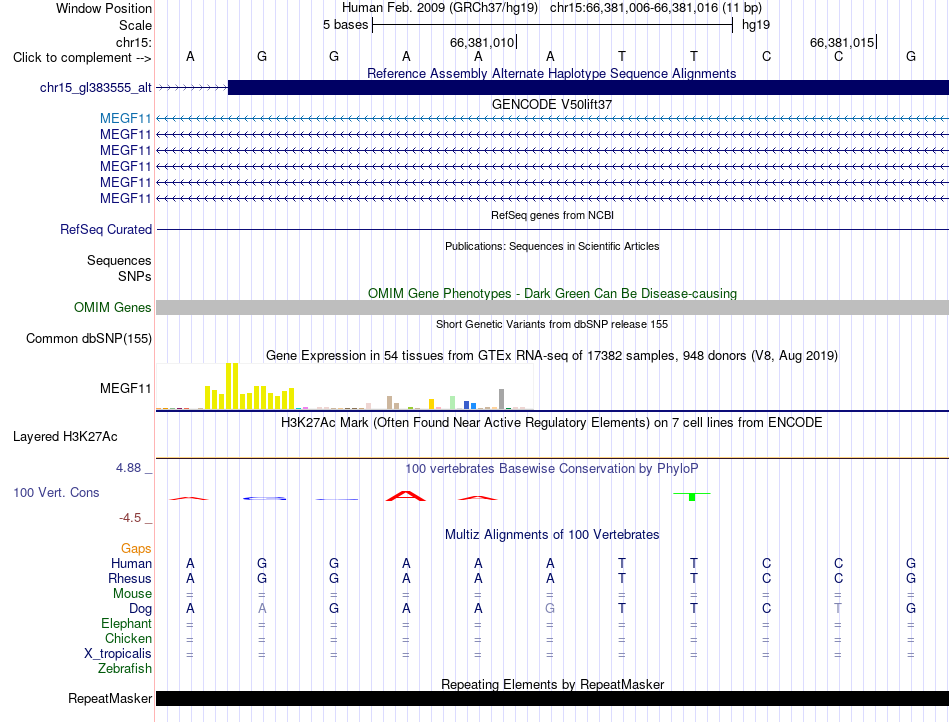Click the Gaps label in Multiz track
Viewport: 950px width, 722px height.
136,548
